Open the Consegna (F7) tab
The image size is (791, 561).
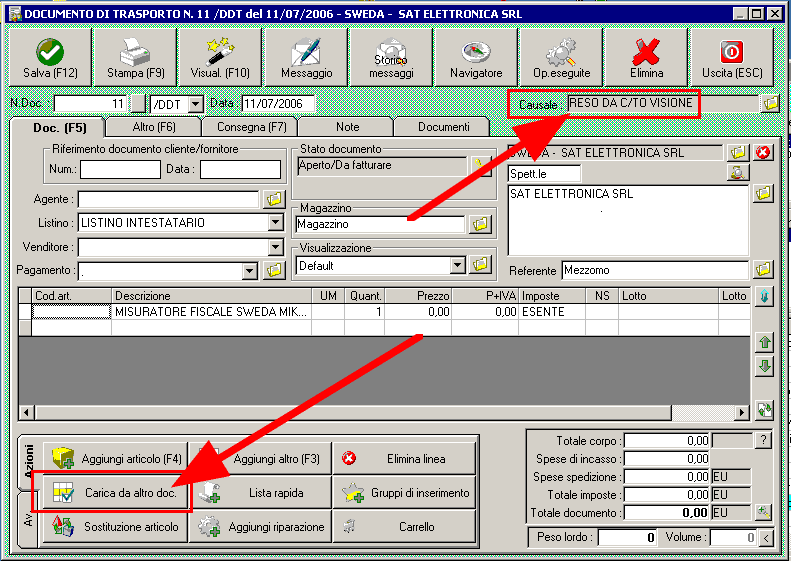251,127
